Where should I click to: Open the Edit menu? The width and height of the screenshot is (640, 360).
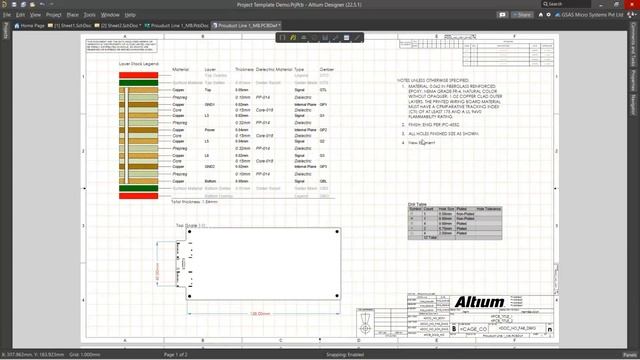click(x=20, y=15)
